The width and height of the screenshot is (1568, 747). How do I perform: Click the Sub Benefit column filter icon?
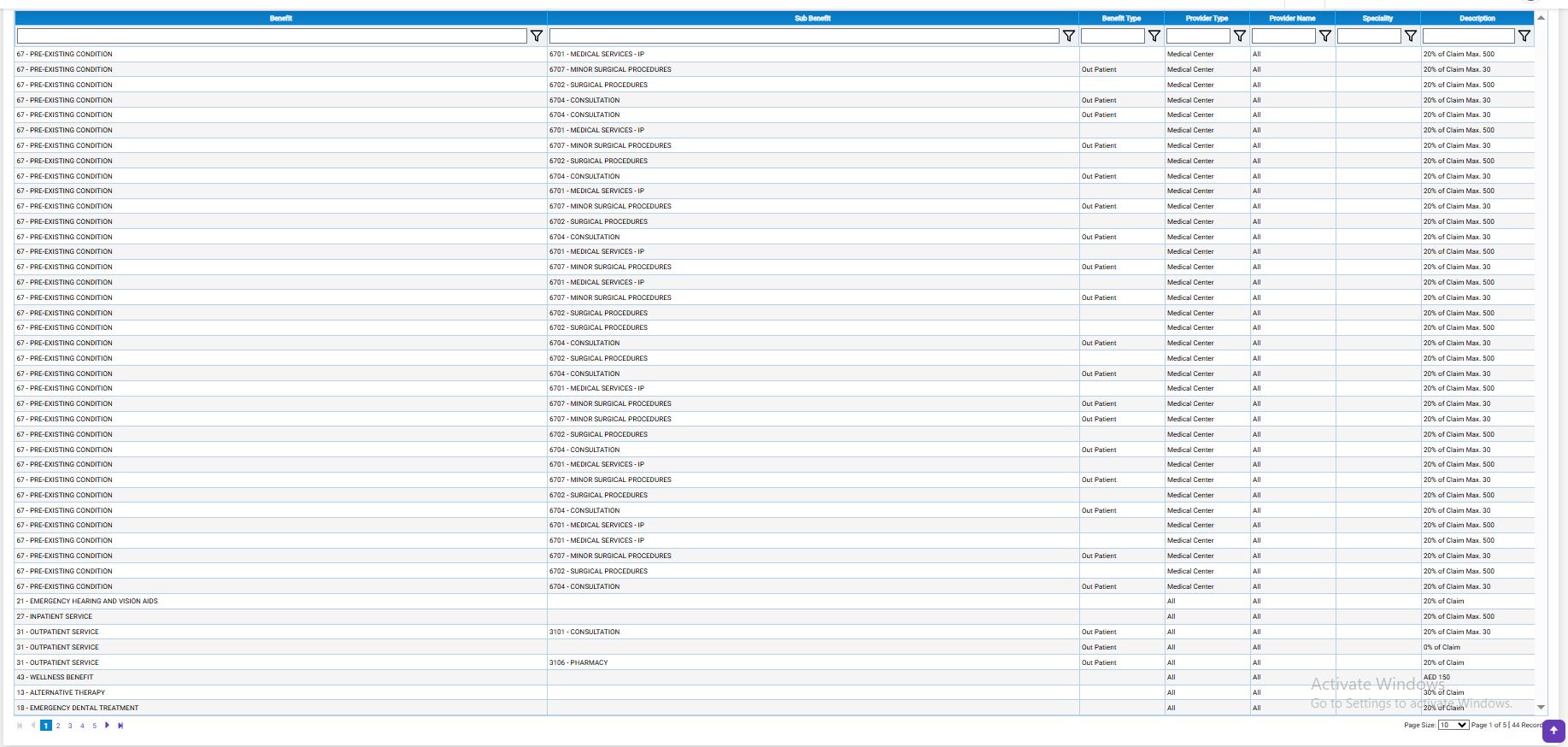[1068, 36]
